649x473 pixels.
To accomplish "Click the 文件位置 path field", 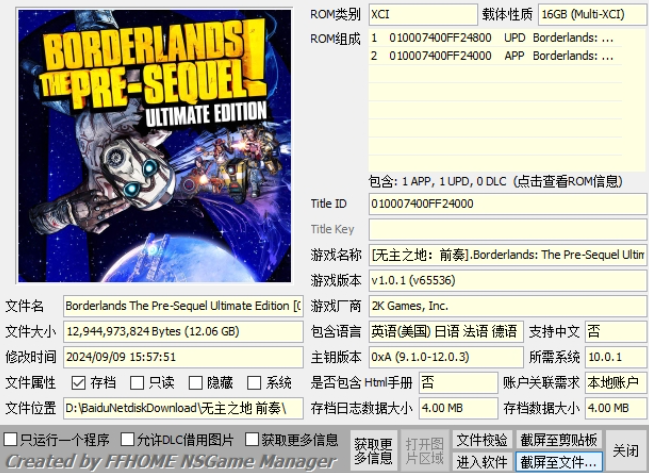I will pos(183,408).
